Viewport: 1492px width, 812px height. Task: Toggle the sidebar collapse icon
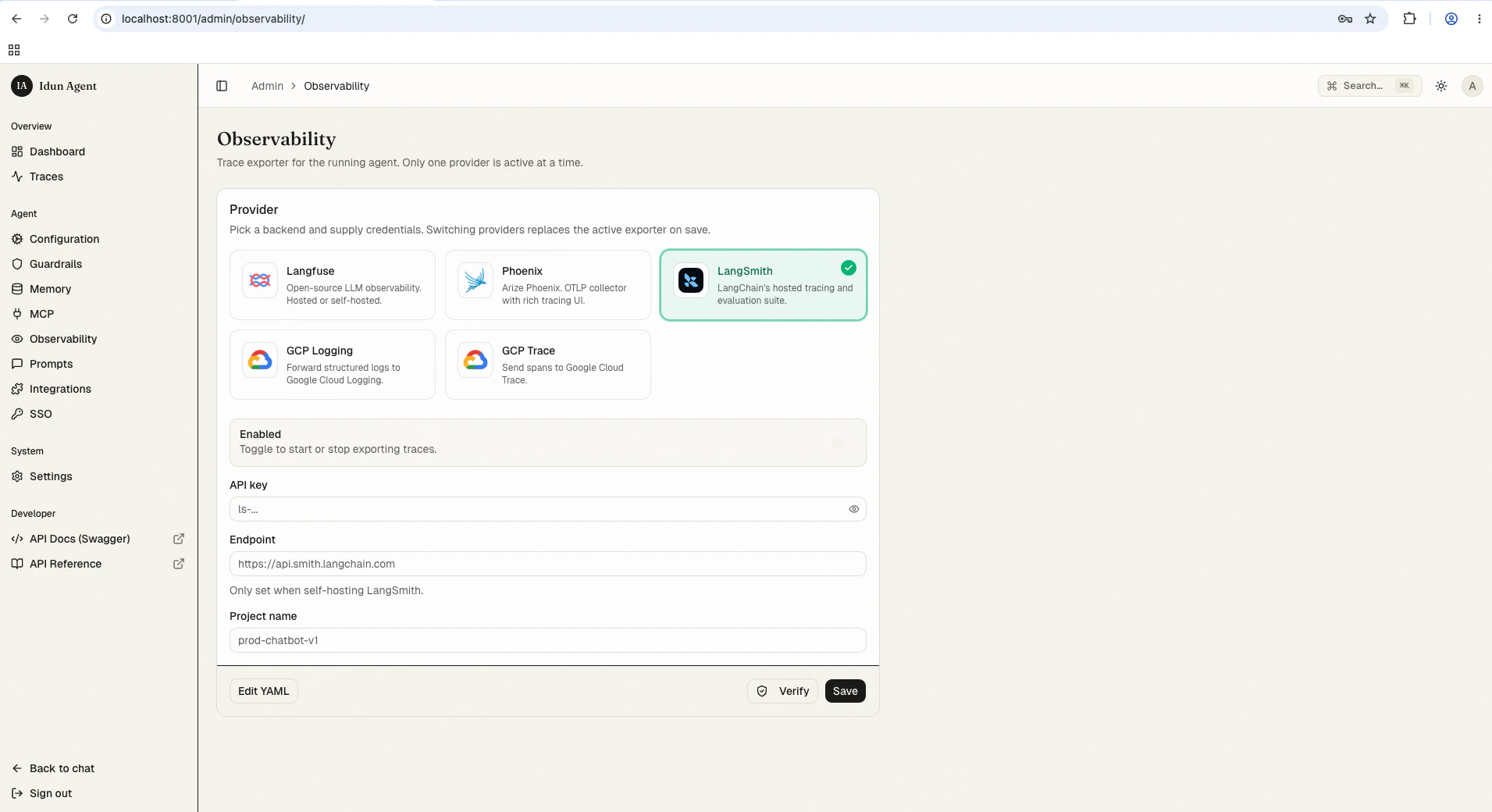(222, 86)
